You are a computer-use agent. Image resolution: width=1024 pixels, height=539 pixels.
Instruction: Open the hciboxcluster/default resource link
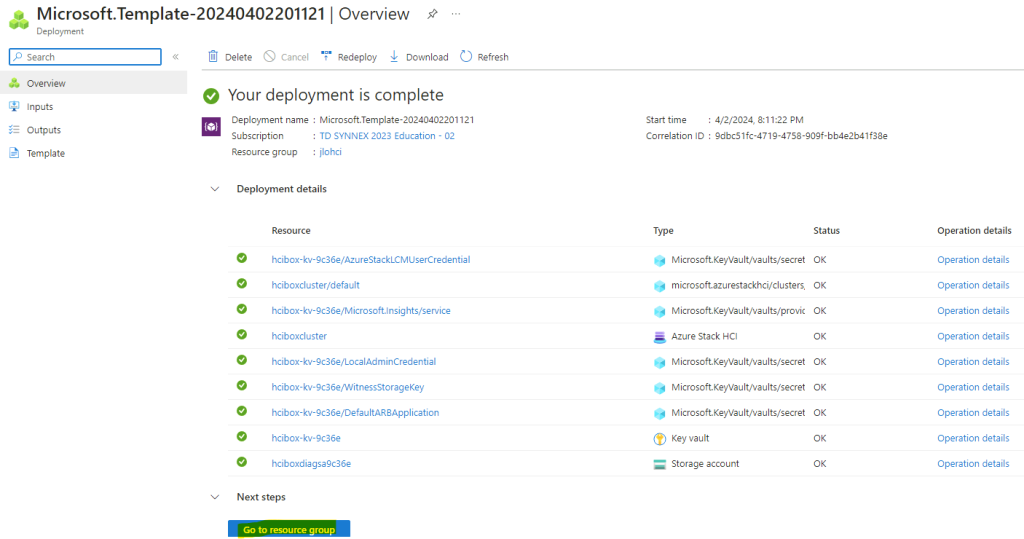[315, 285]
